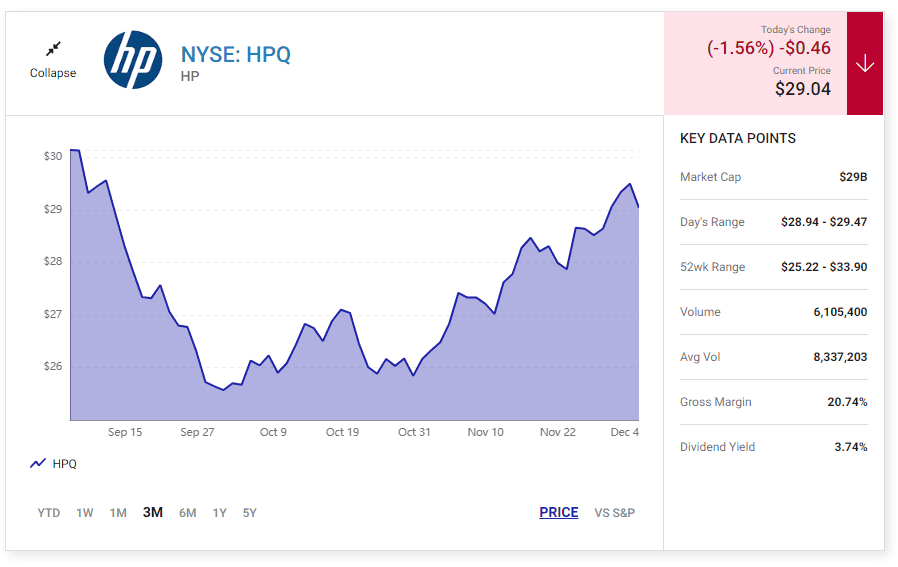This screenshot has height=567, width=898.
Task: Click Day's Range value $28.94 - $29.47
Action: tap(824, 222)
